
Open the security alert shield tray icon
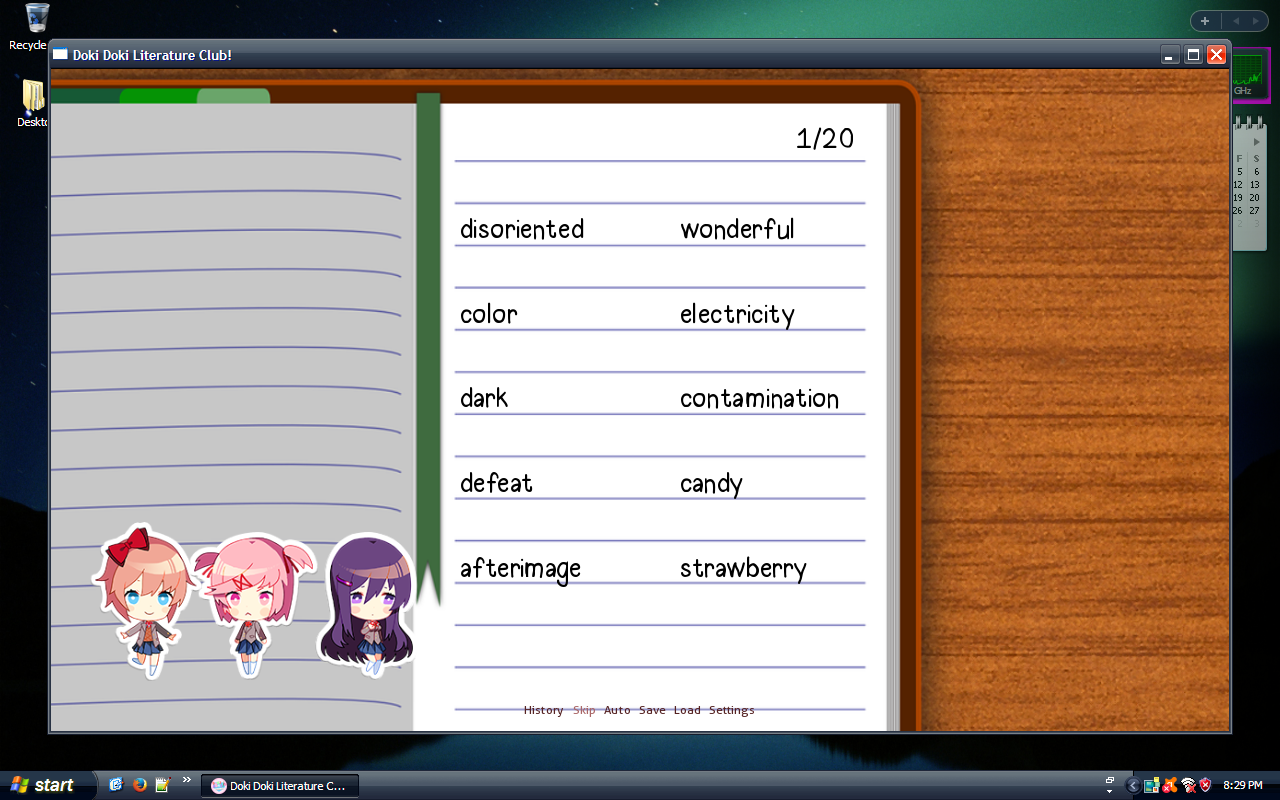(1205, 785)
